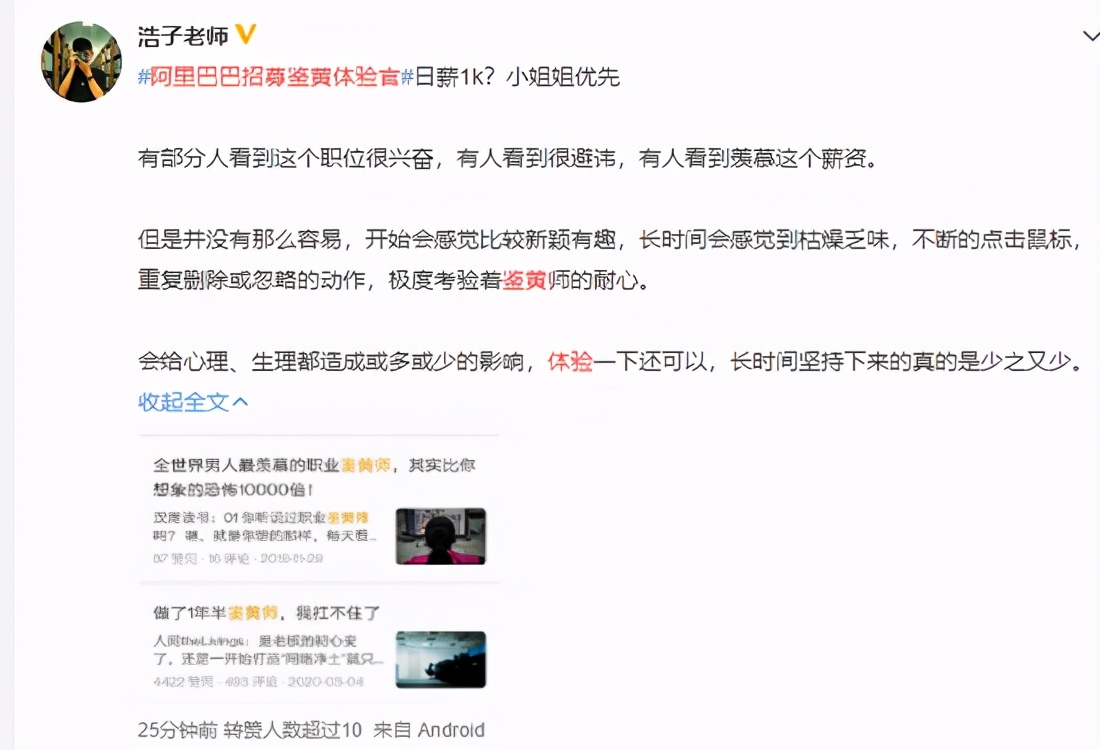Click first article's thumbnail of person at monitor
This screenshot has width=1100, height=750.
click(441, 536)
